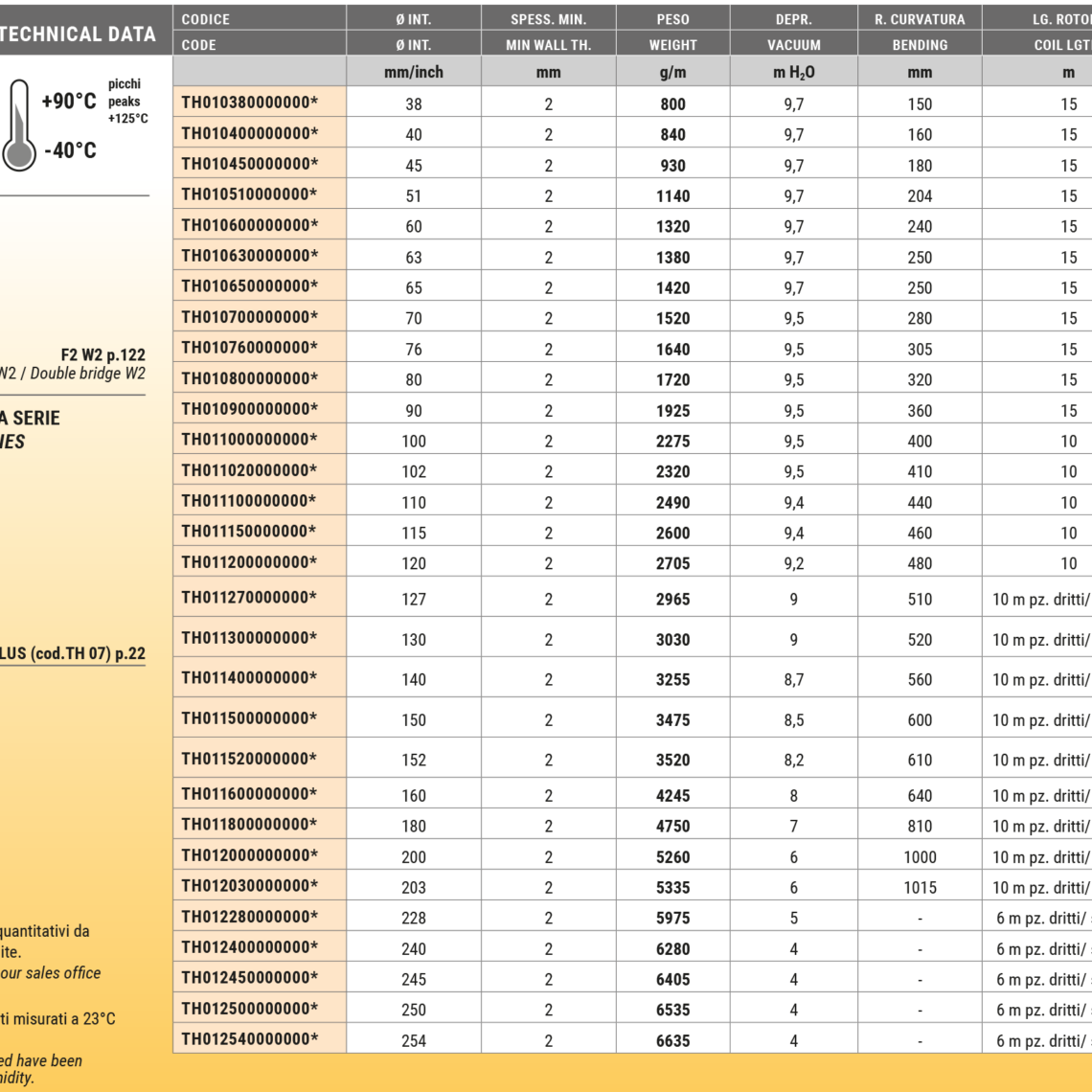This screenshot has width=1092, height=1092.
Task: Click the TECHNICAL DATA heading
Action: pyautogui.click(x=77, y=34)
